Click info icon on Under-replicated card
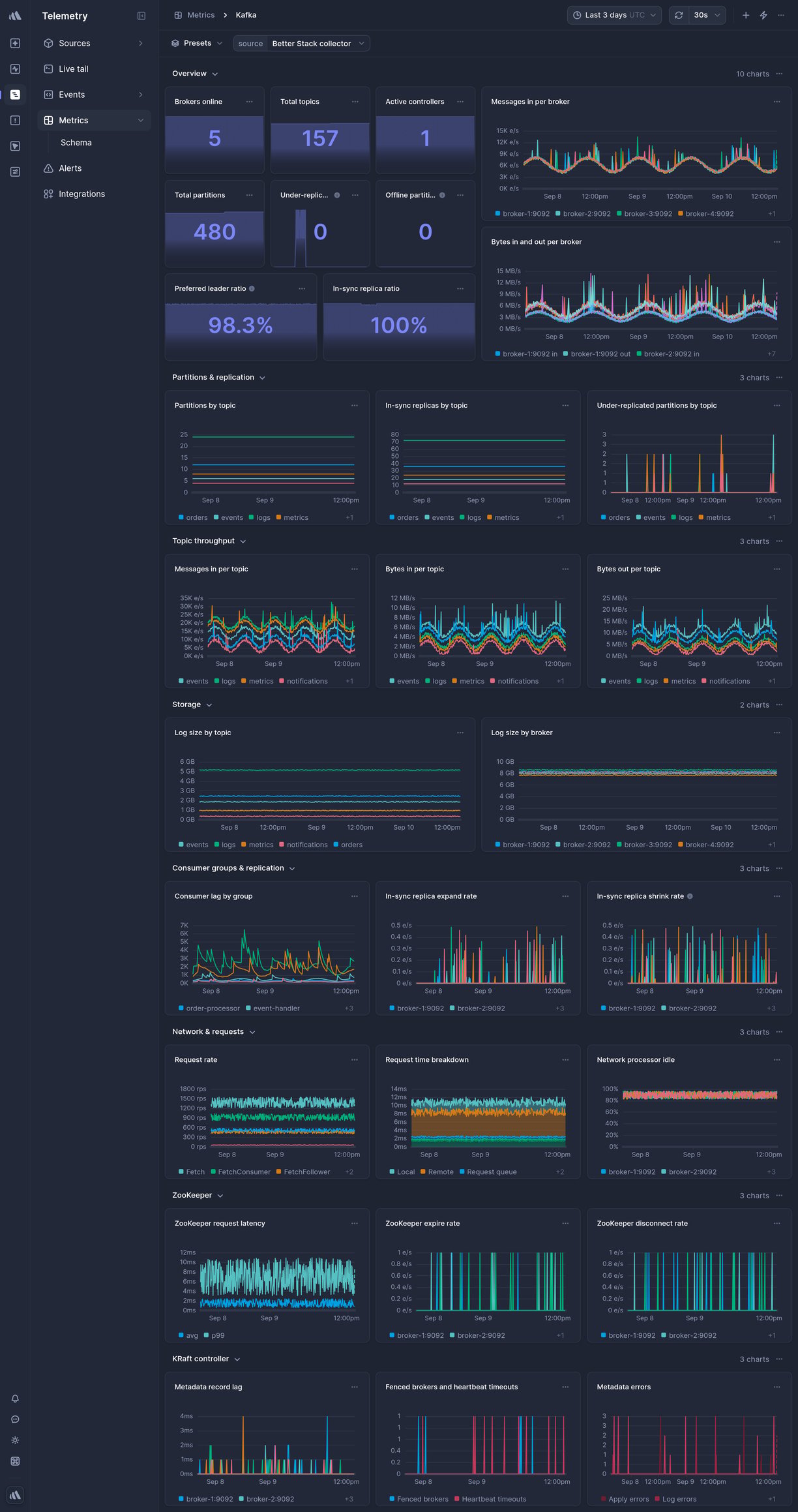This screenshot has width=798, height=1512. [337, 195]
